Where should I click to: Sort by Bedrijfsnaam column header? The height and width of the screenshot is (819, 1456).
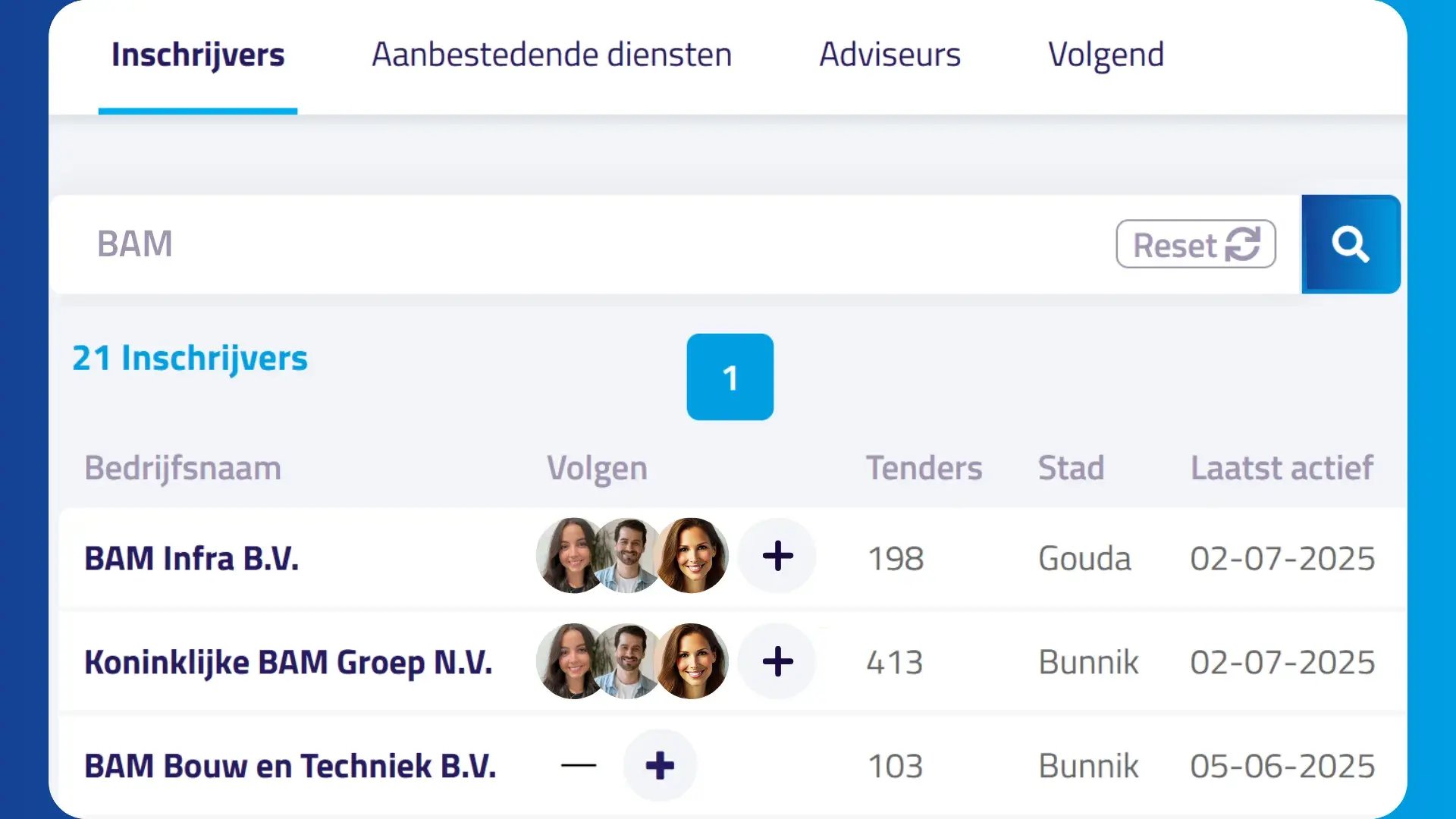point(183,468)
